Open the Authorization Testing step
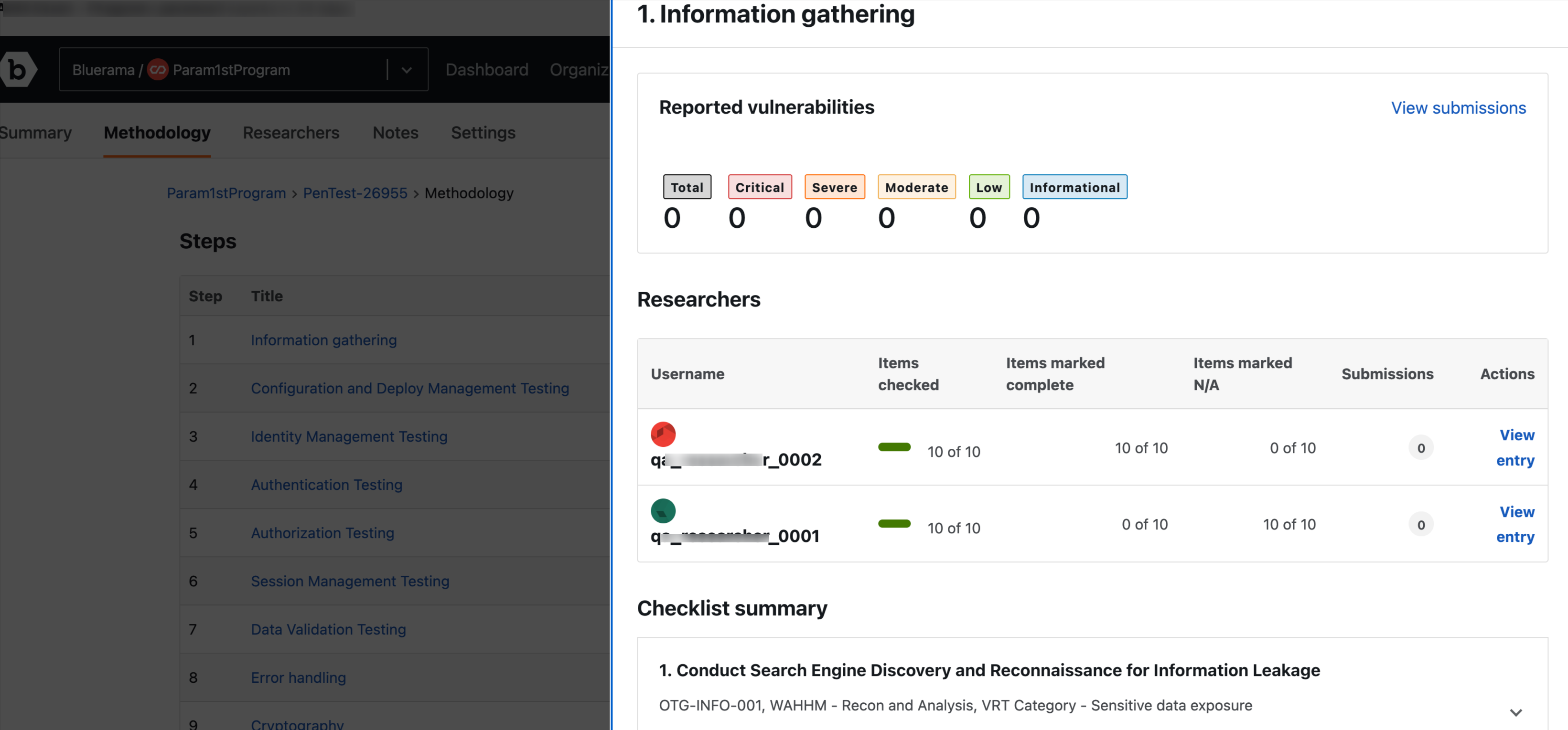This screenshot has height=730, width=1568. click(x=322, y=533)
